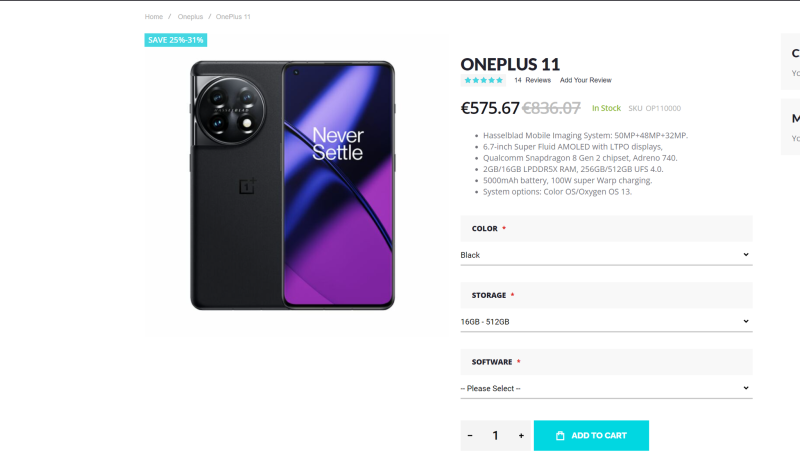Open the 14 Reviews link
The height and width of the screenshot is (459, 800).
[532, 80]
